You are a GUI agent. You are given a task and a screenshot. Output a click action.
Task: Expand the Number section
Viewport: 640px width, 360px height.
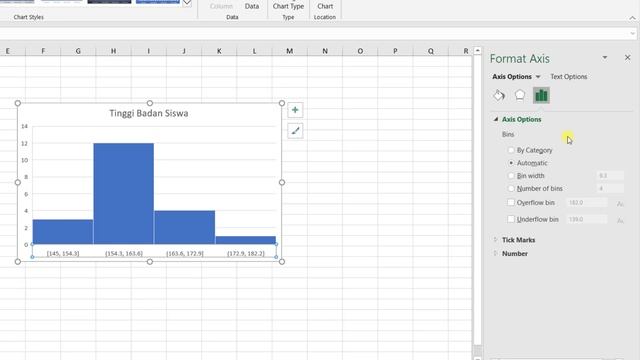[496, 253]
